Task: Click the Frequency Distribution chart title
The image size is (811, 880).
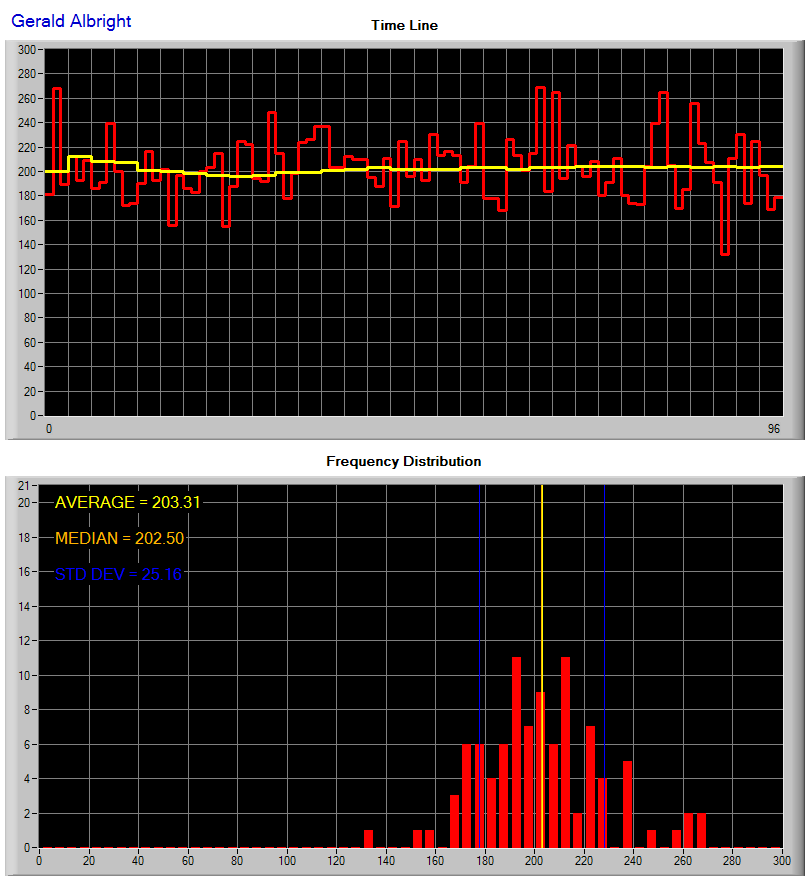Action: coord(404,461)
